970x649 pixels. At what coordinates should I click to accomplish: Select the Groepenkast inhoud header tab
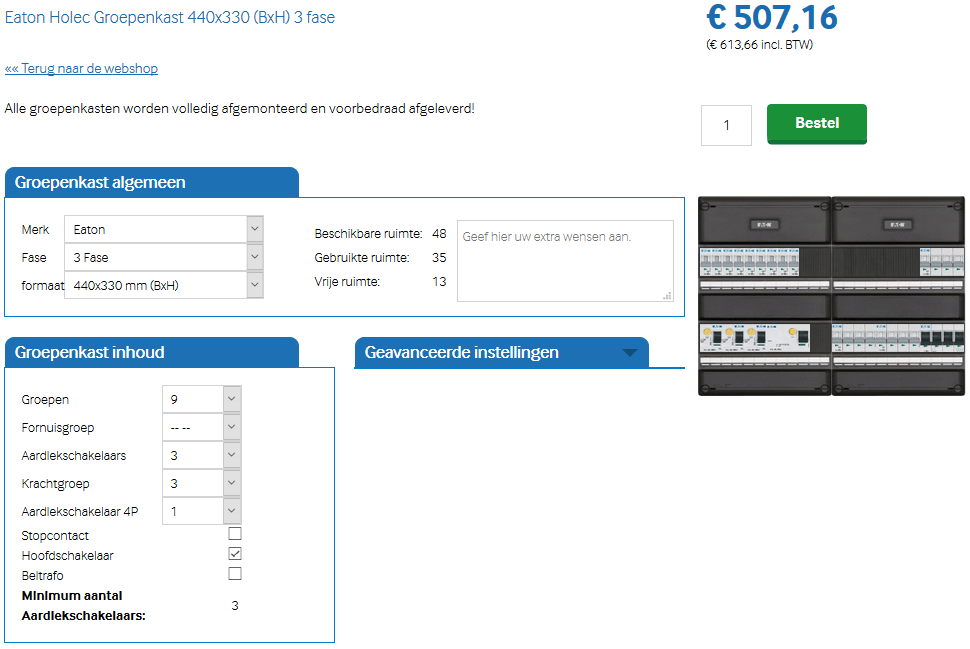152,353
